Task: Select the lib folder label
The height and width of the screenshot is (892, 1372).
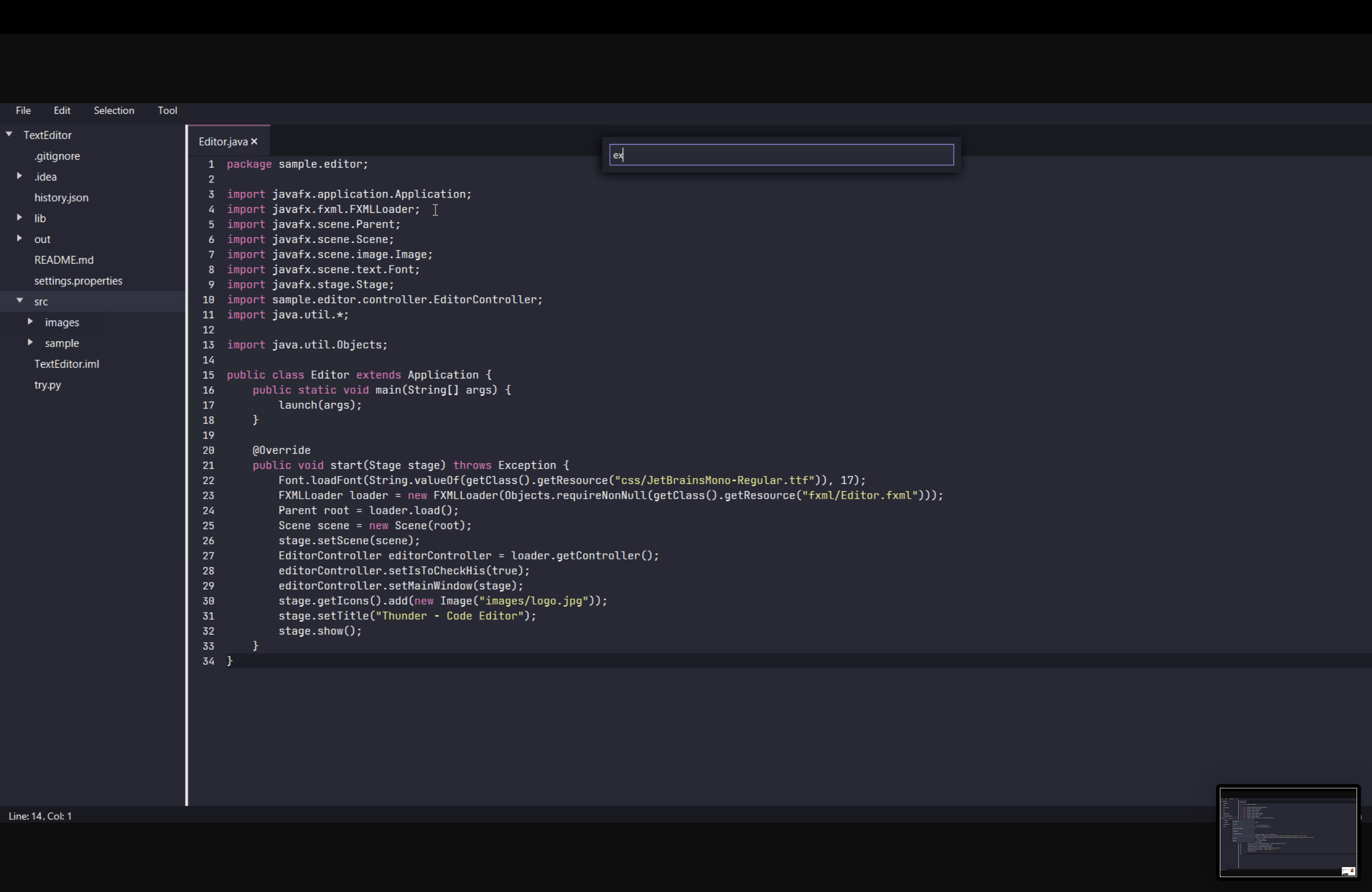Action: pyautogui.click(x=40, y=218)
